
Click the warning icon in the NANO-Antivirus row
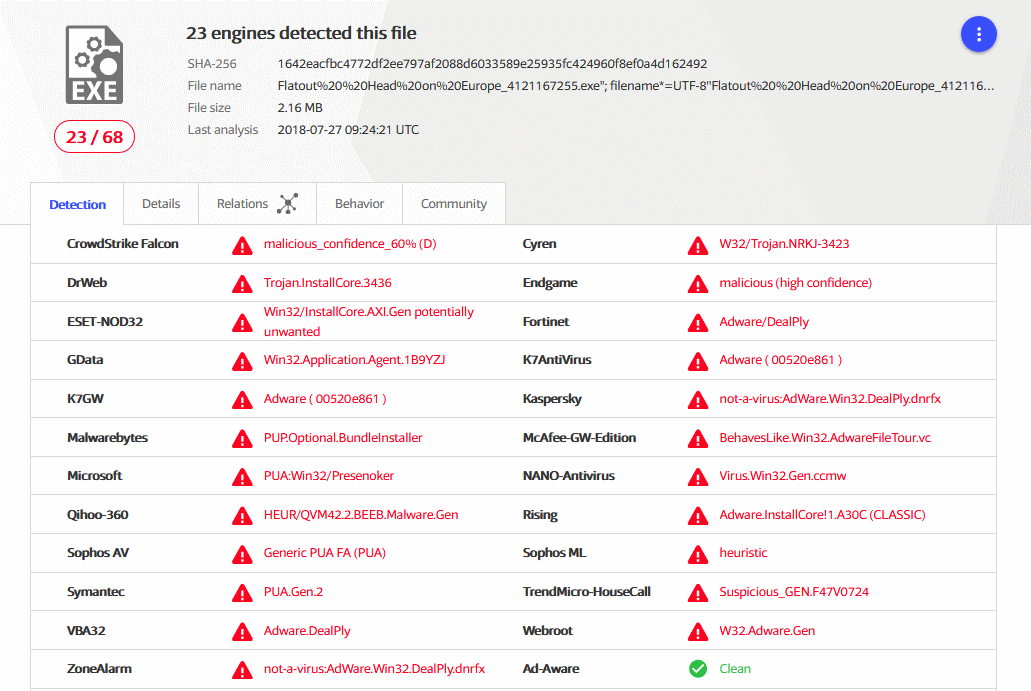tap(698, 477)
